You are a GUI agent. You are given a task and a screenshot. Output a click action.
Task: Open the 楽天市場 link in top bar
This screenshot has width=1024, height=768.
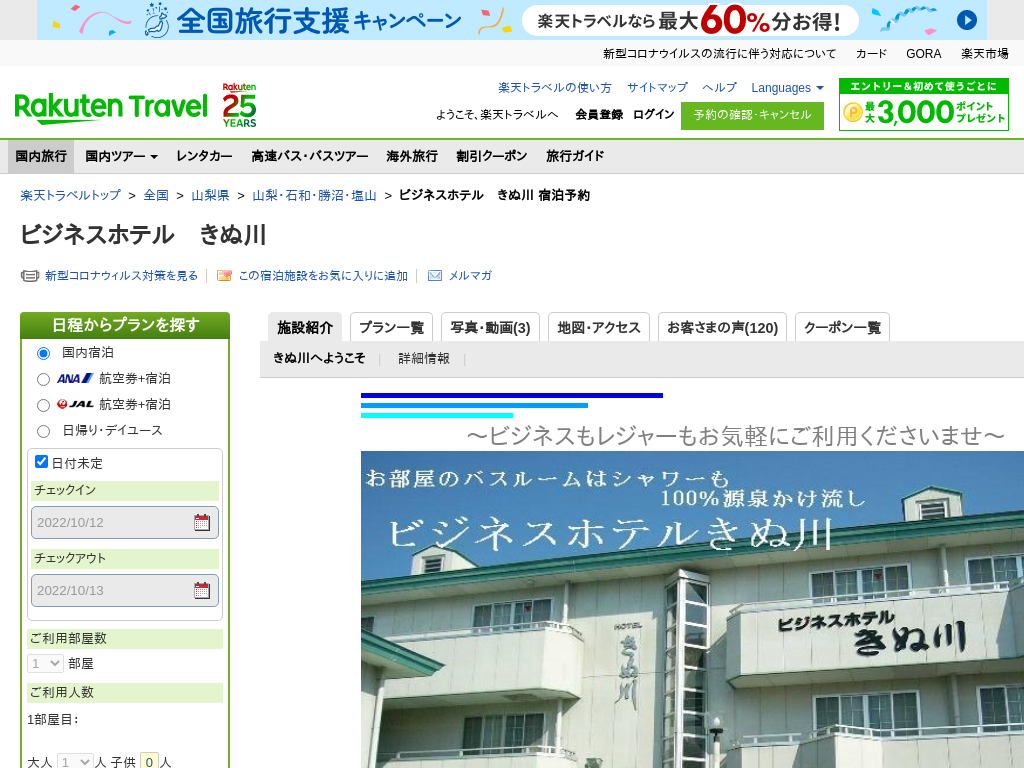point(984,54)
